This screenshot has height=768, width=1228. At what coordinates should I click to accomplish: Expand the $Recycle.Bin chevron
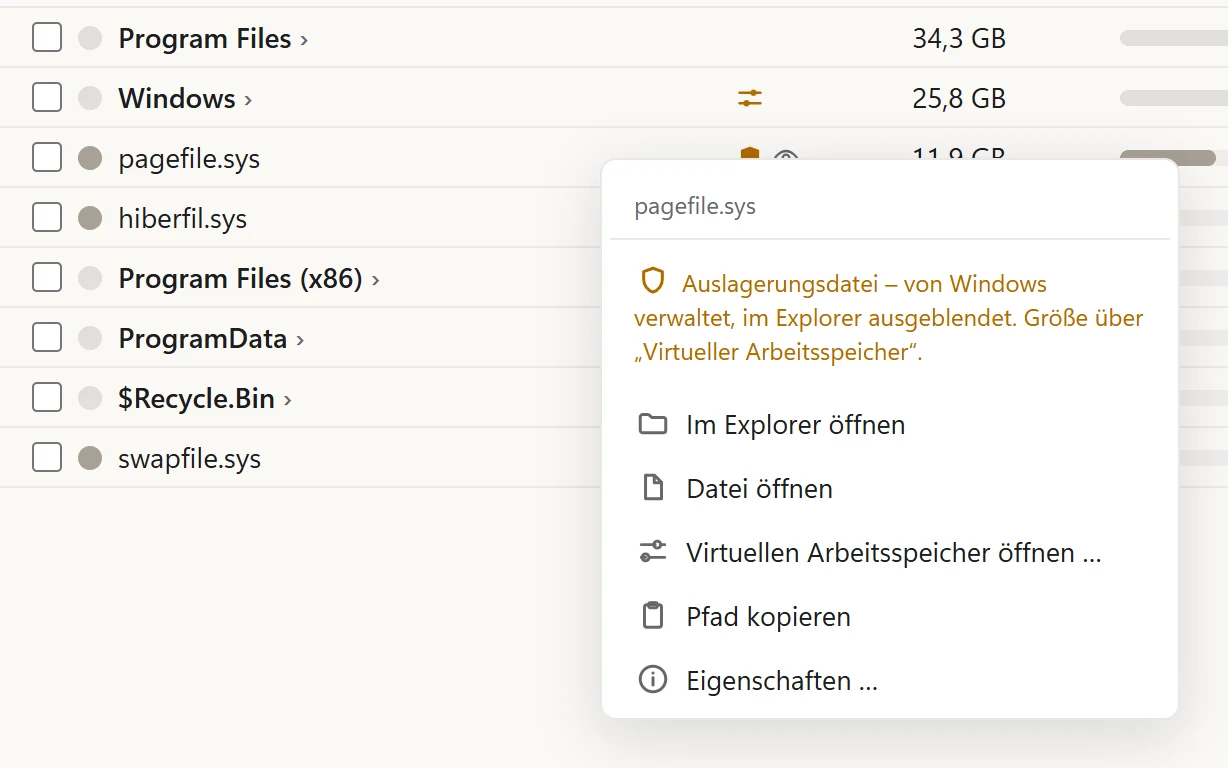coord(287,400)
